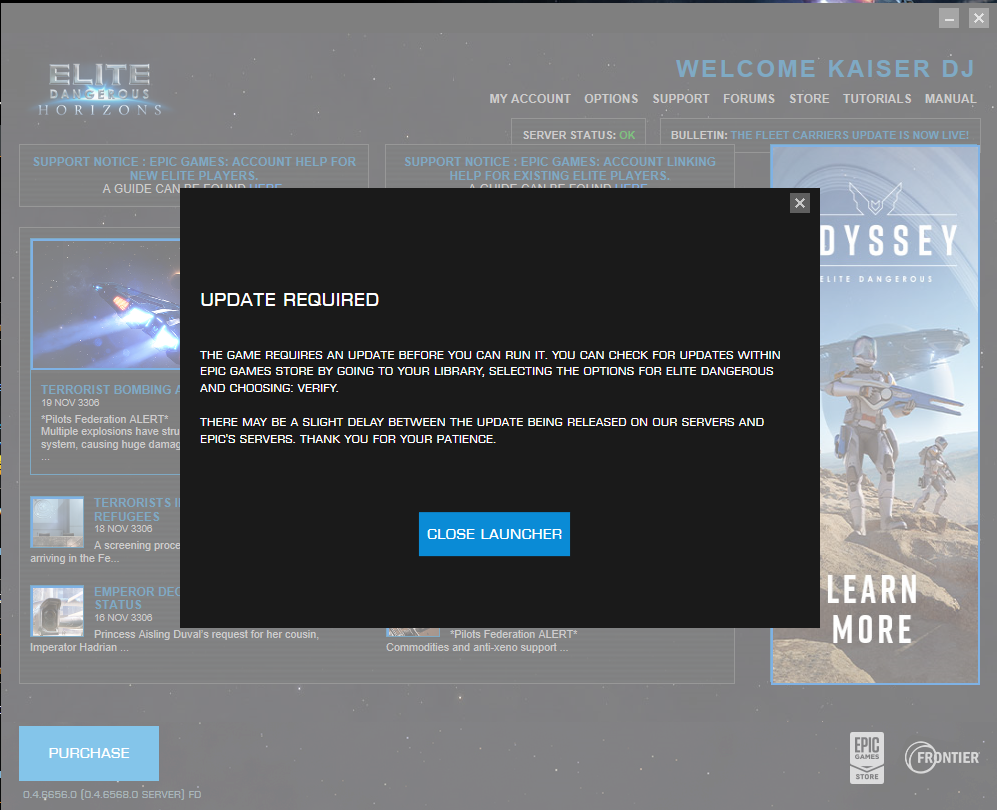Open the Fleet Carriers update bulletin
This screenshot has height=810, width=997.
849,135
